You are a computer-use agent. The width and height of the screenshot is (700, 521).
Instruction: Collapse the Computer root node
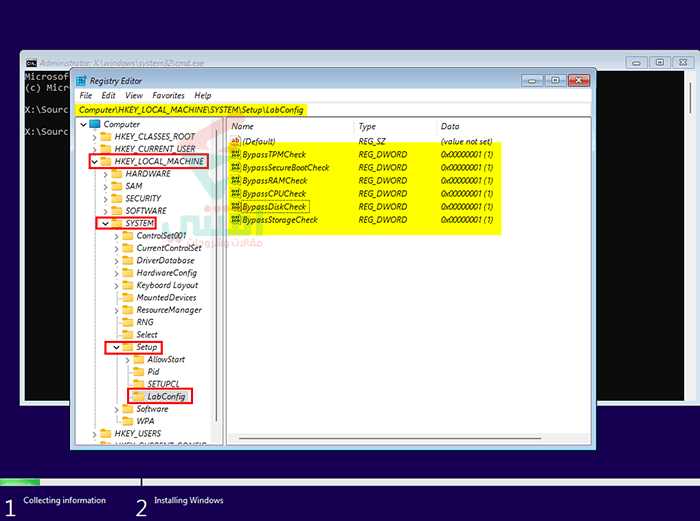point(83,125)
